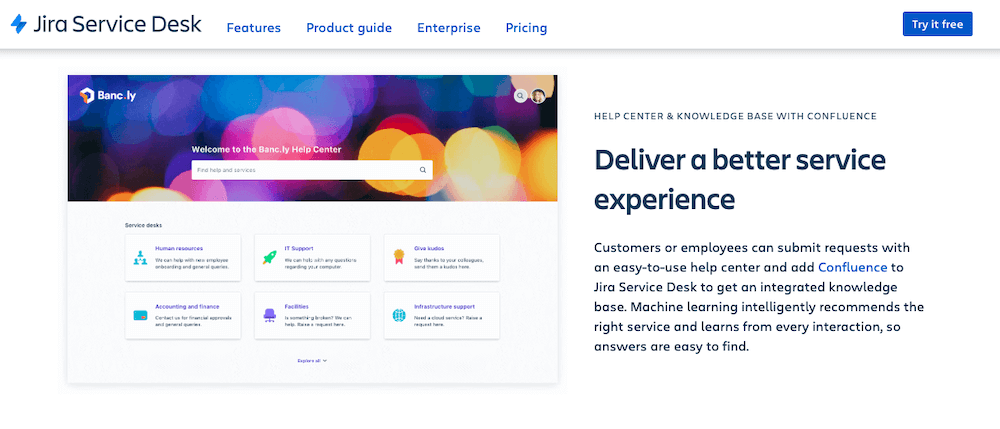Click magnifier icon inside help search field

click(x=423, y=170)
